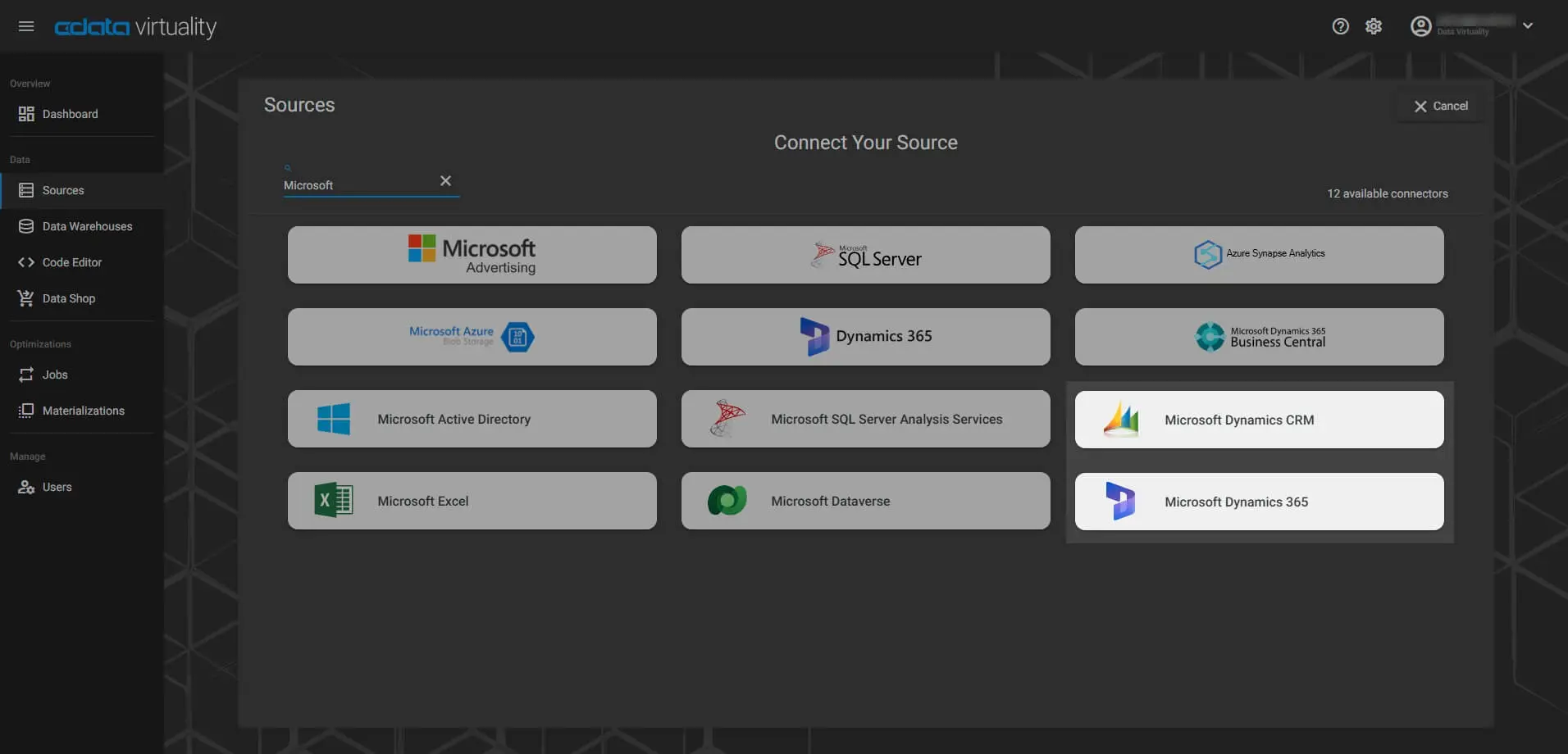1568x754 pixels.
Task: Click the user account avatar icon
Action: coord(1420,26)
